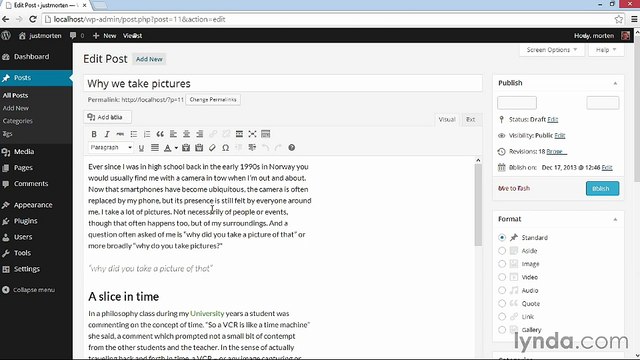Select the Quote post format
The width and height of the screenshot is (640, 360).
(x=502, y=303)
